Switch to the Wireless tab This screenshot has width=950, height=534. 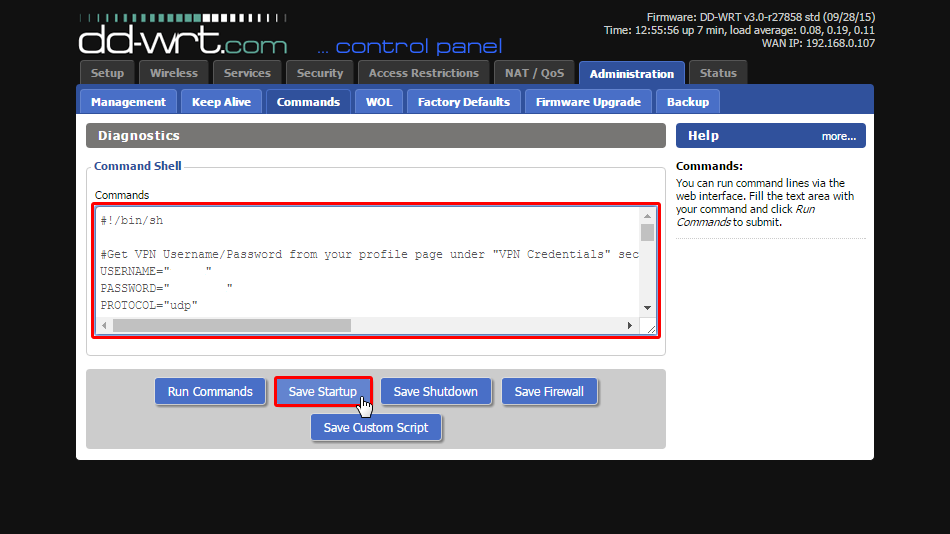(174, 73)
